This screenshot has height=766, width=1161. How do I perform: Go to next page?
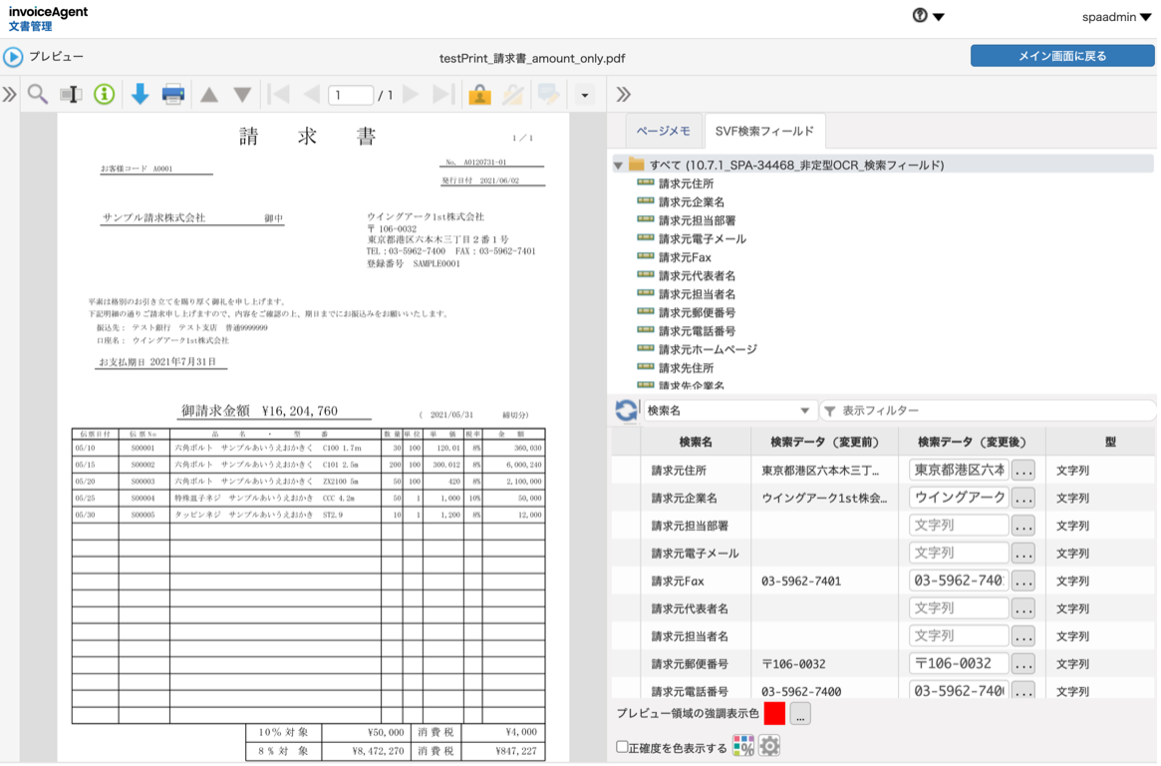point(411,95)
